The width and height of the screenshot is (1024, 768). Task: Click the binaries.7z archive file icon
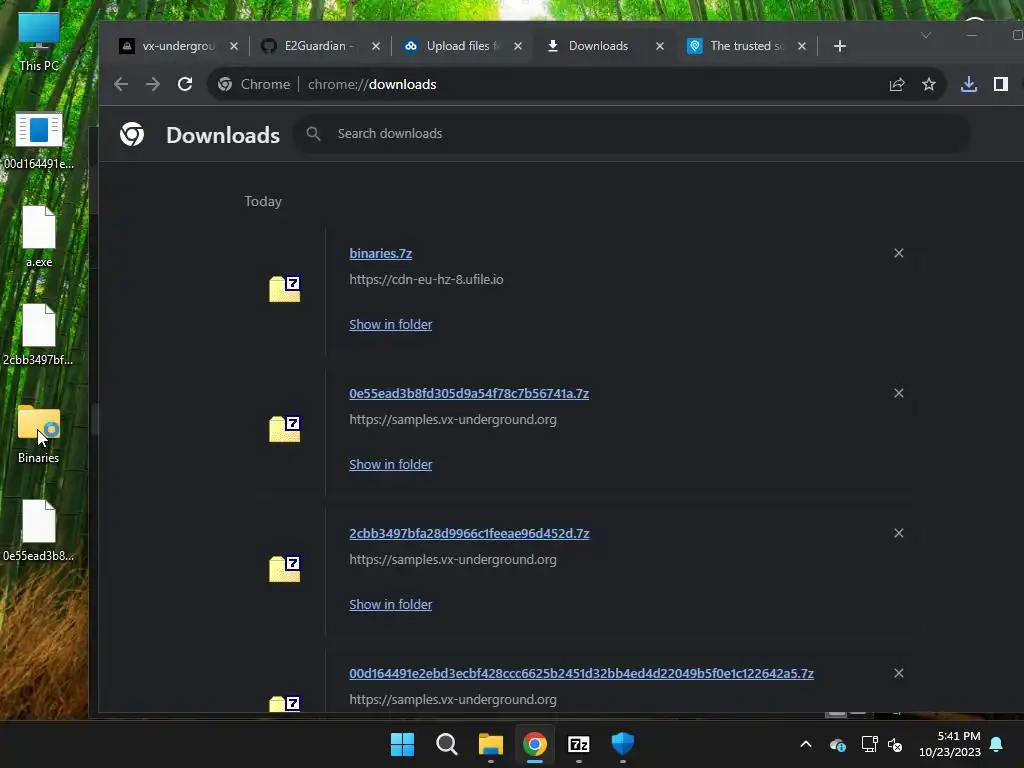(285, 289)
